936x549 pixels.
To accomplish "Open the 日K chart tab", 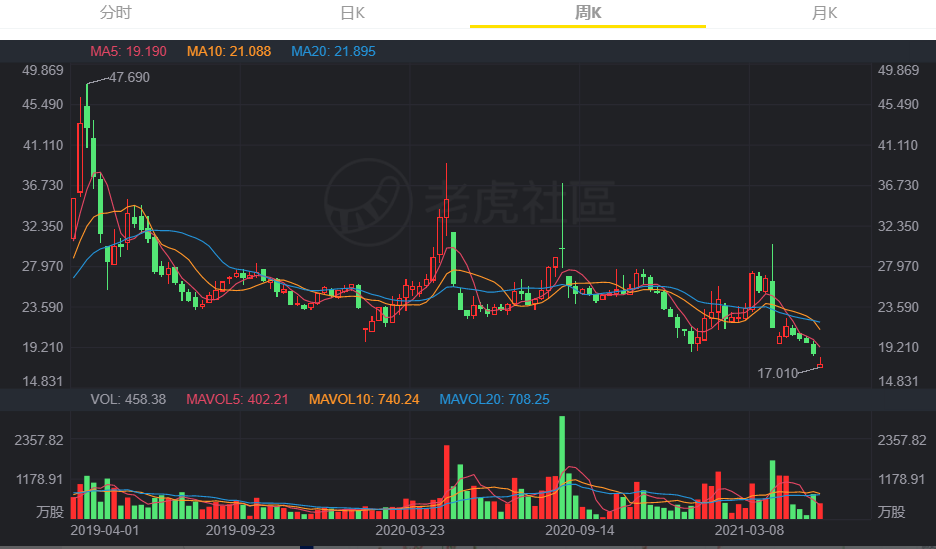I will coord(352,13).
